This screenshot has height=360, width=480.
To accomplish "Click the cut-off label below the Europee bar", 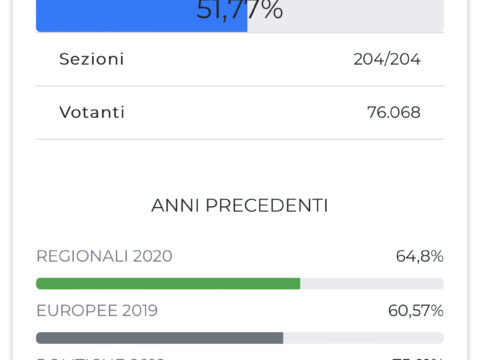I will coord(100,359).
